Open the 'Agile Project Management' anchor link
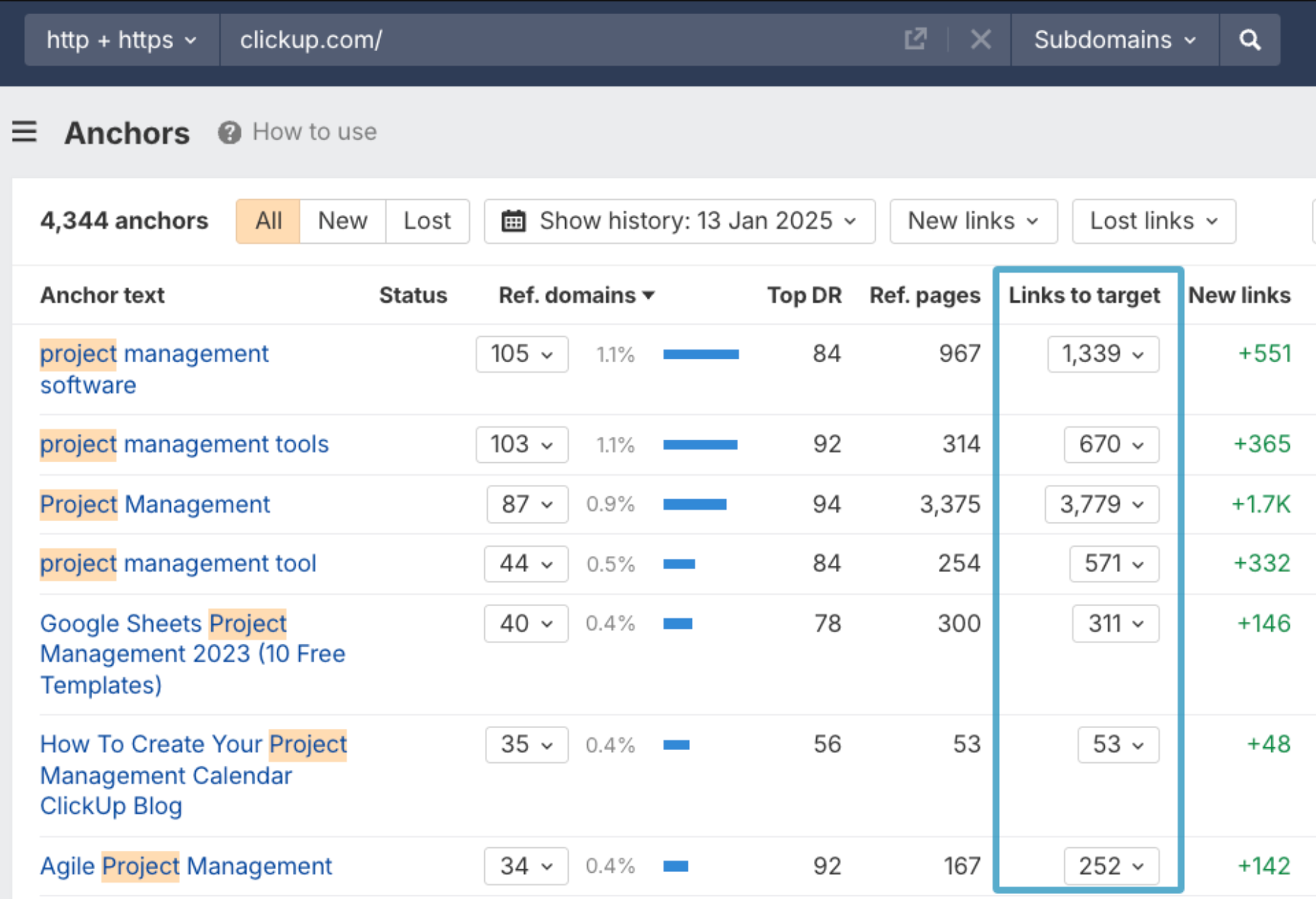The height and width of the screenshot is (899, 1316). (x=186, y=866)
